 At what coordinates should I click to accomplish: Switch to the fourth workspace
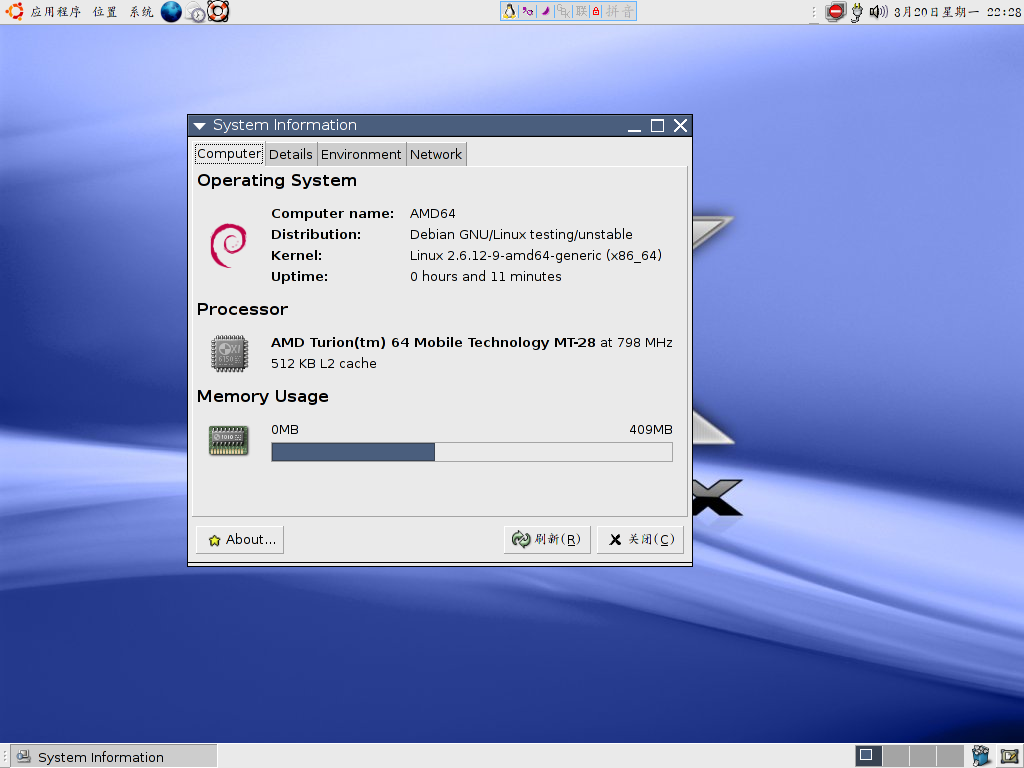pos(950,756)
